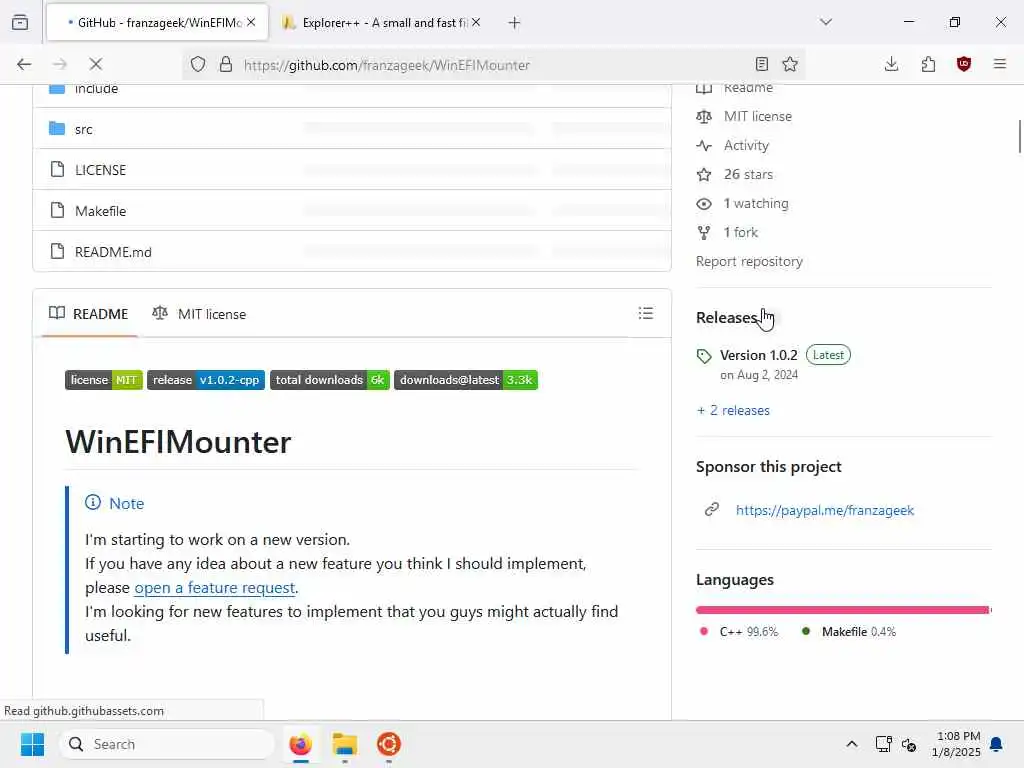Click the src folder icon

point(57,129)
